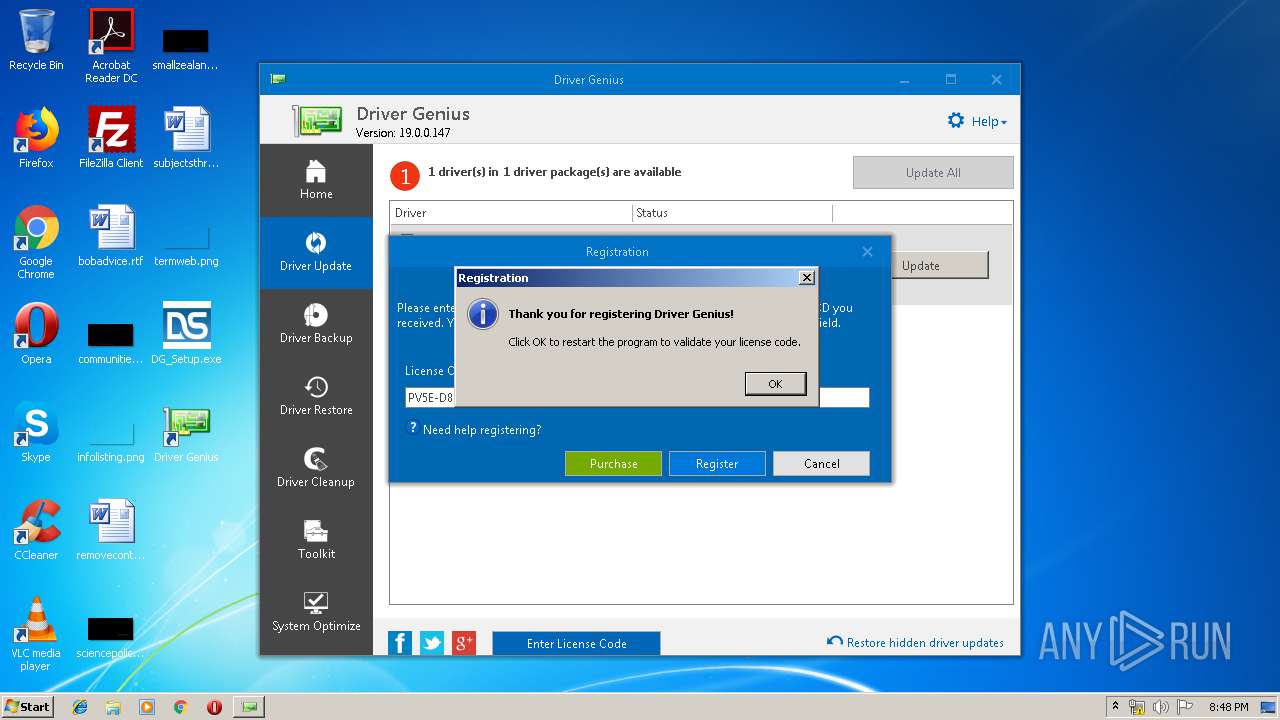
Task: Open the Twitter share icon
Action: (x=432, y=643)
